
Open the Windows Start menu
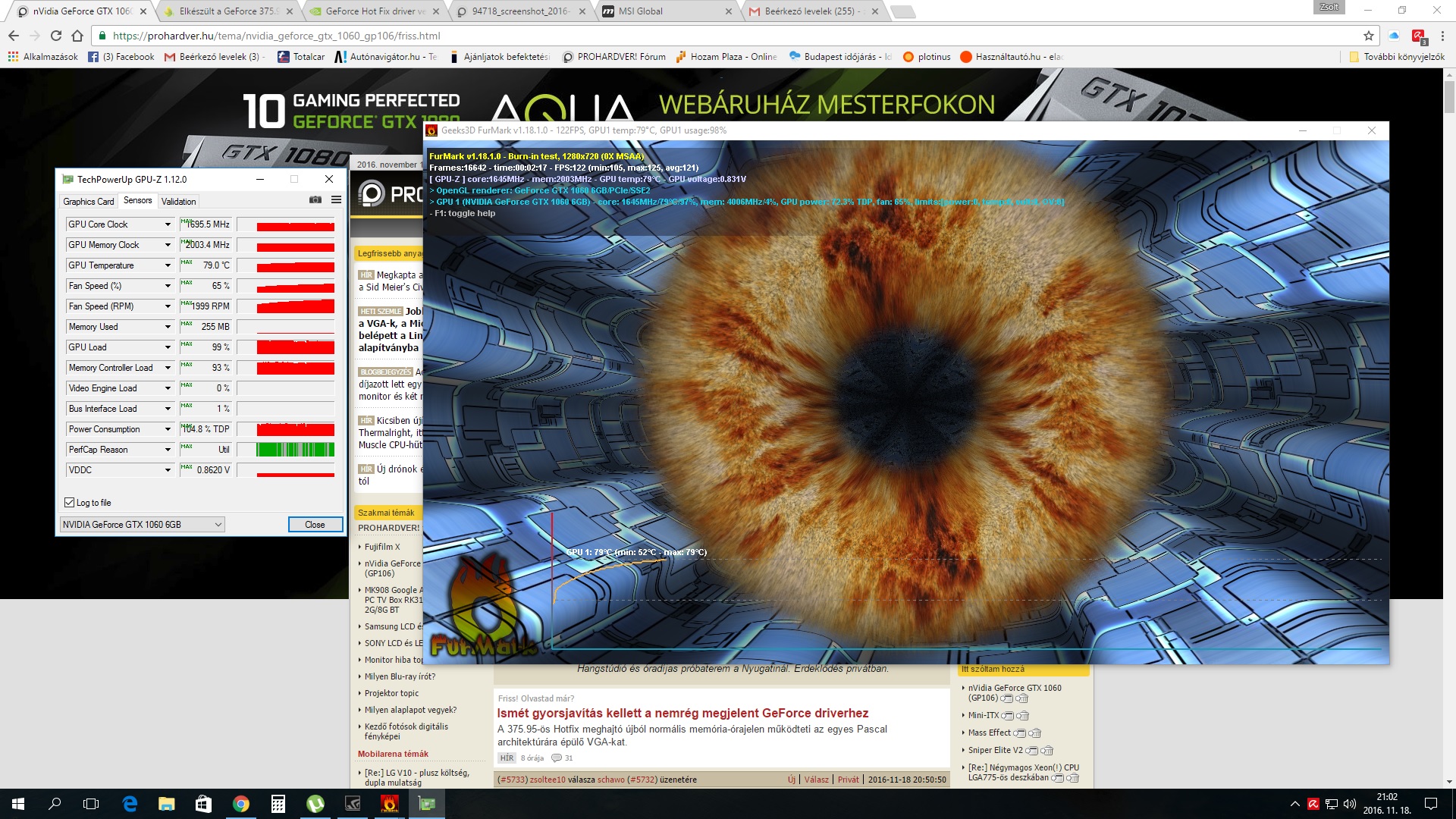pyautogui.click(x=18, y=804)
